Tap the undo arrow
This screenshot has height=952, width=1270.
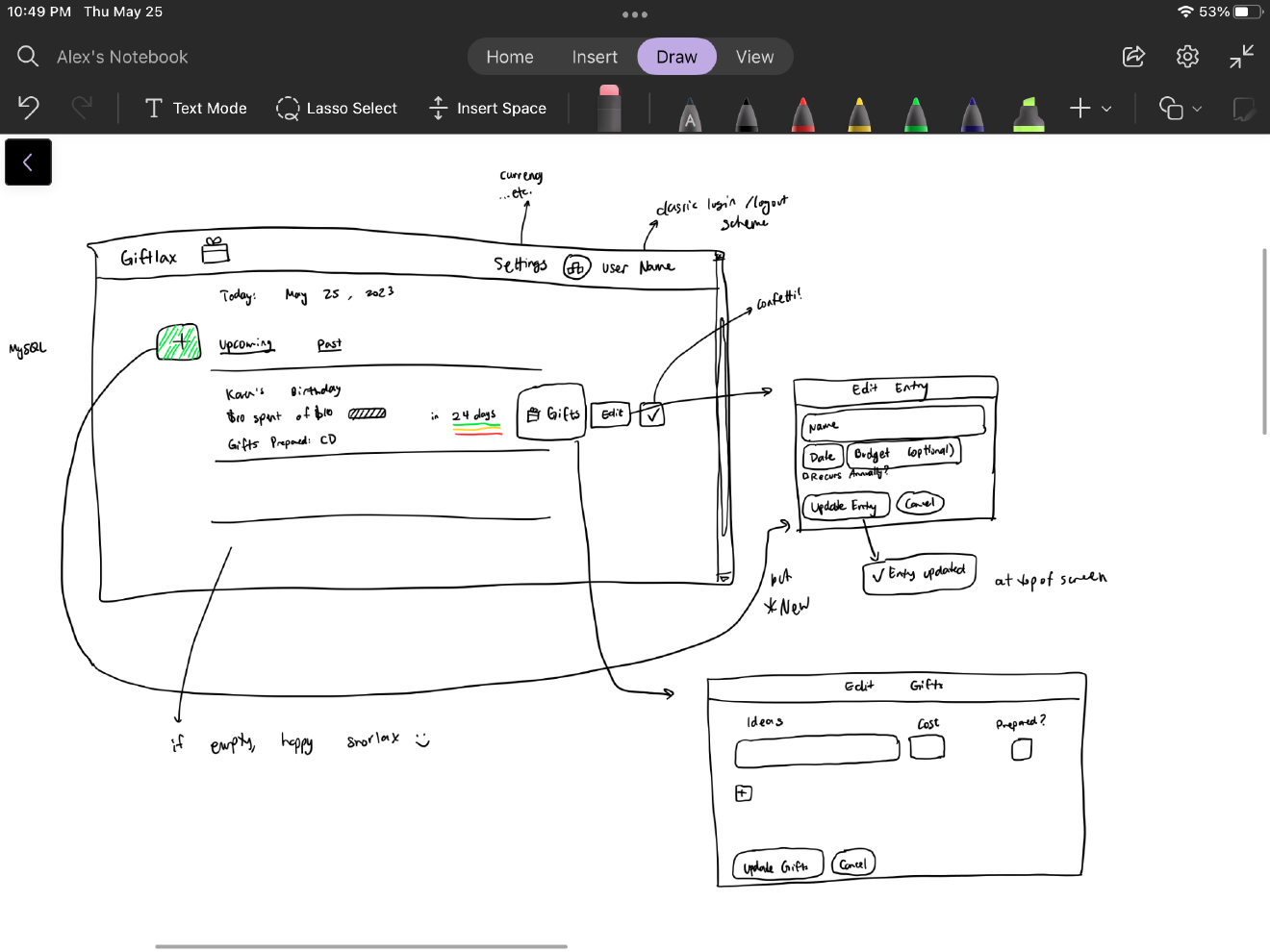pyautogui.click(x=29, y=108)
